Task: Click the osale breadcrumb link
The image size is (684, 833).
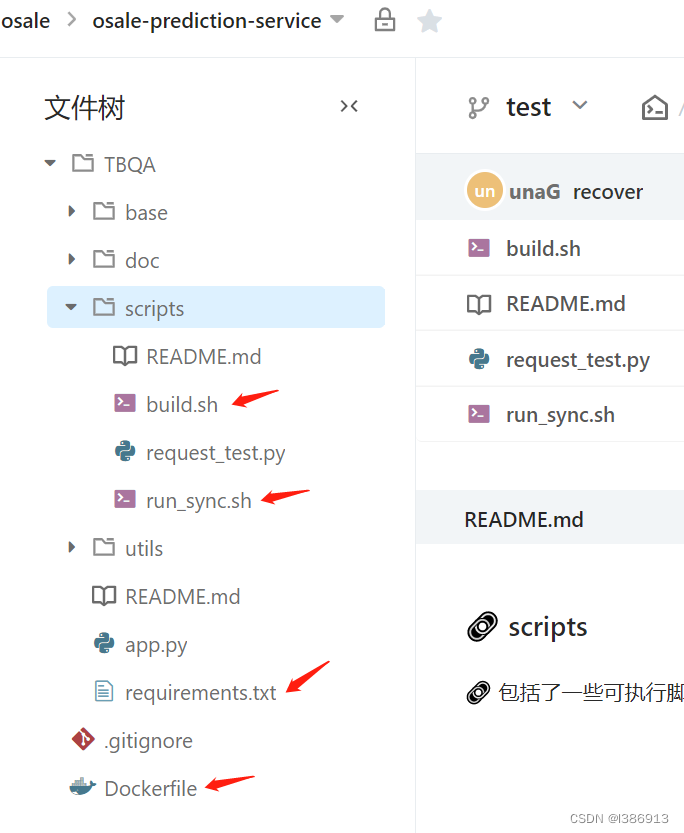Action: pos(26,20)
